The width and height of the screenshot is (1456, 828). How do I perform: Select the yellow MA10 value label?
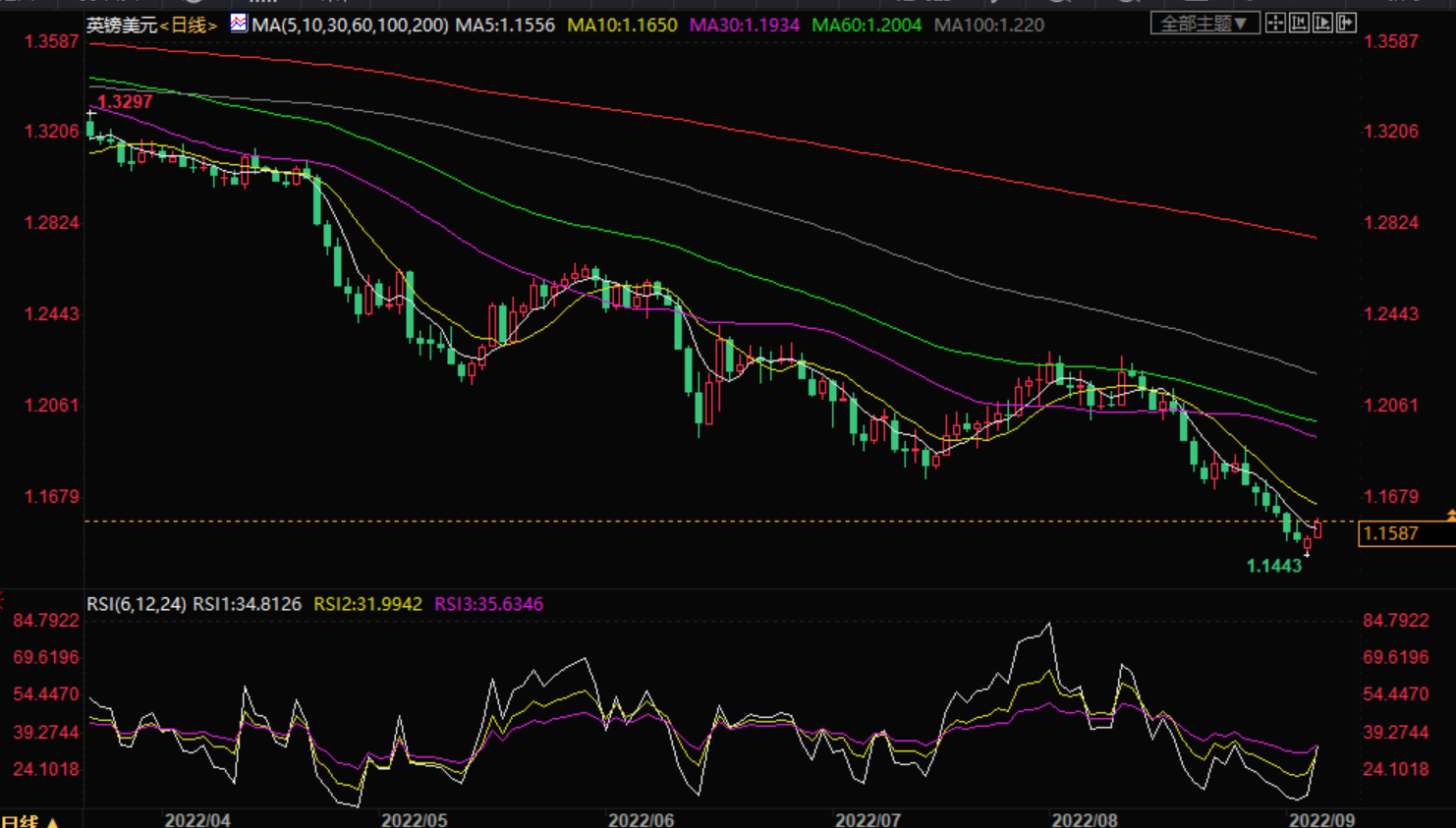622,25
